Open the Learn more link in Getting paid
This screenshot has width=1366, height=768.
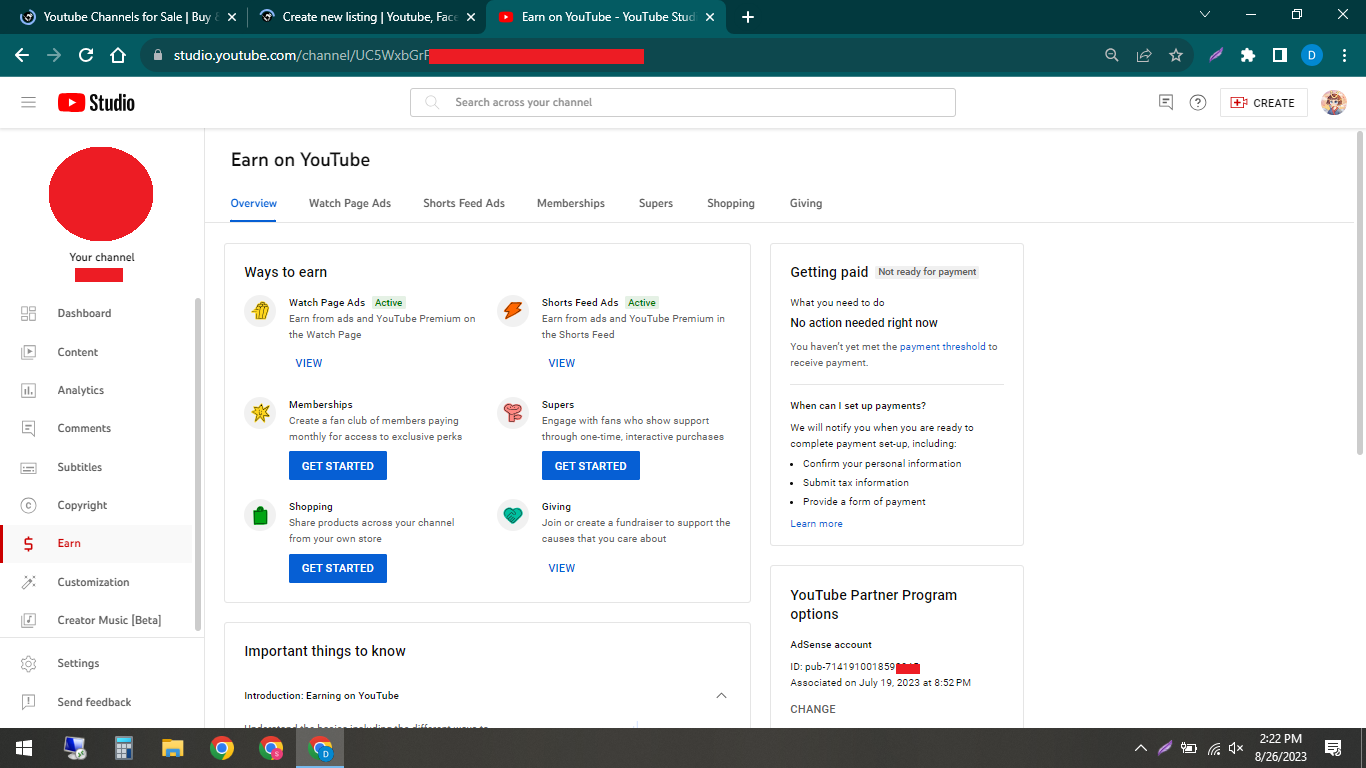pos(816,523)
